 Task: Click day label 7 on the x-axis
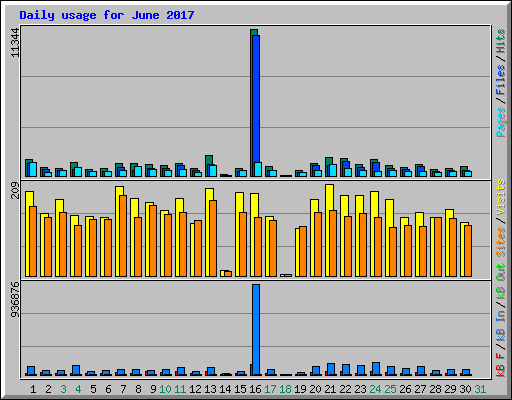coord(123,389)
